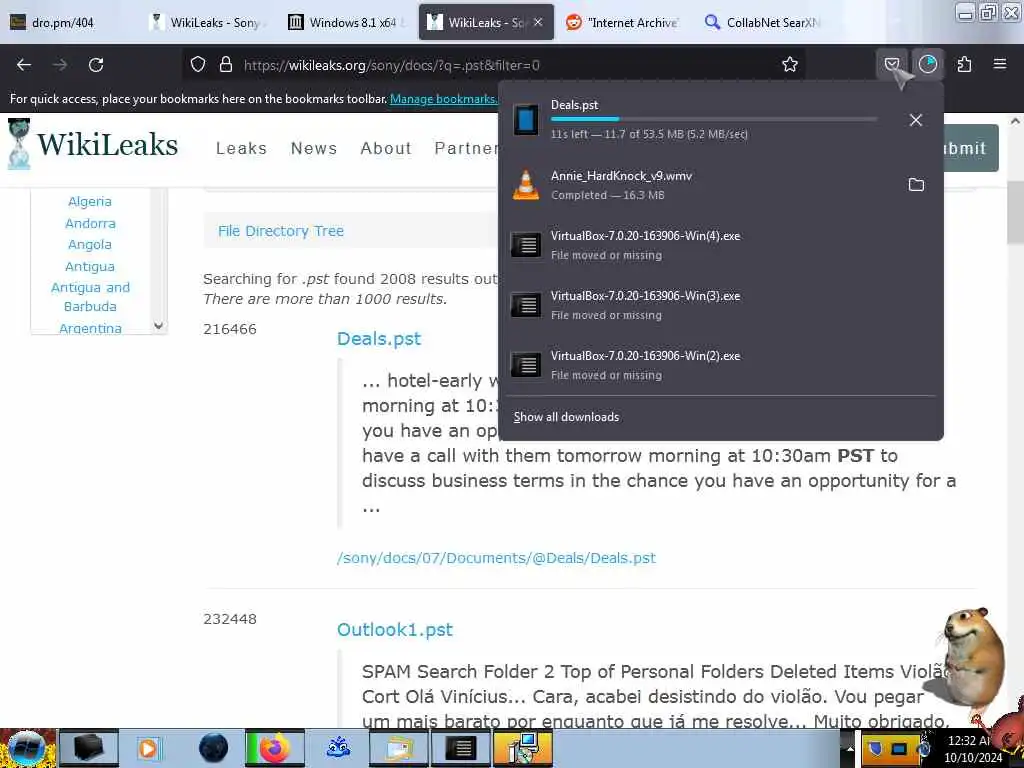Open the blue creature taskbar icon
Image resolution: width=1024 pixels, height=768 pixels.
point(338,748)
